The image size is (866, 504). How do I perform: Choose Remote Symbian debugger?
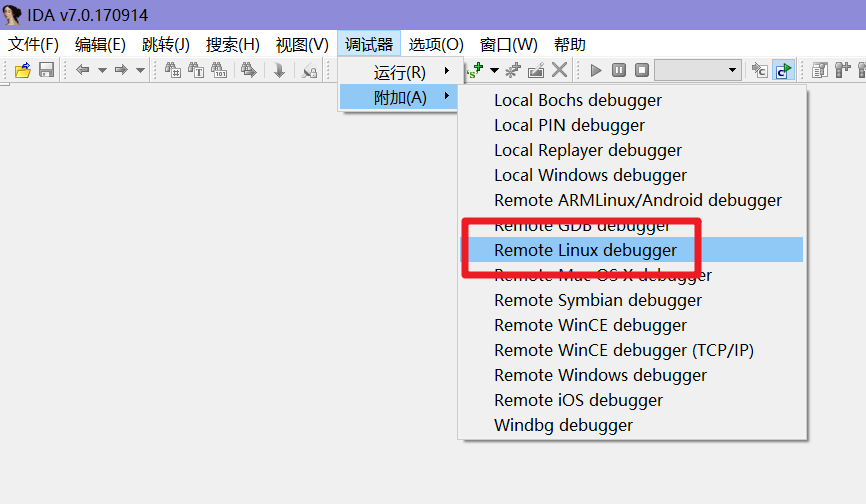(598, 300)
